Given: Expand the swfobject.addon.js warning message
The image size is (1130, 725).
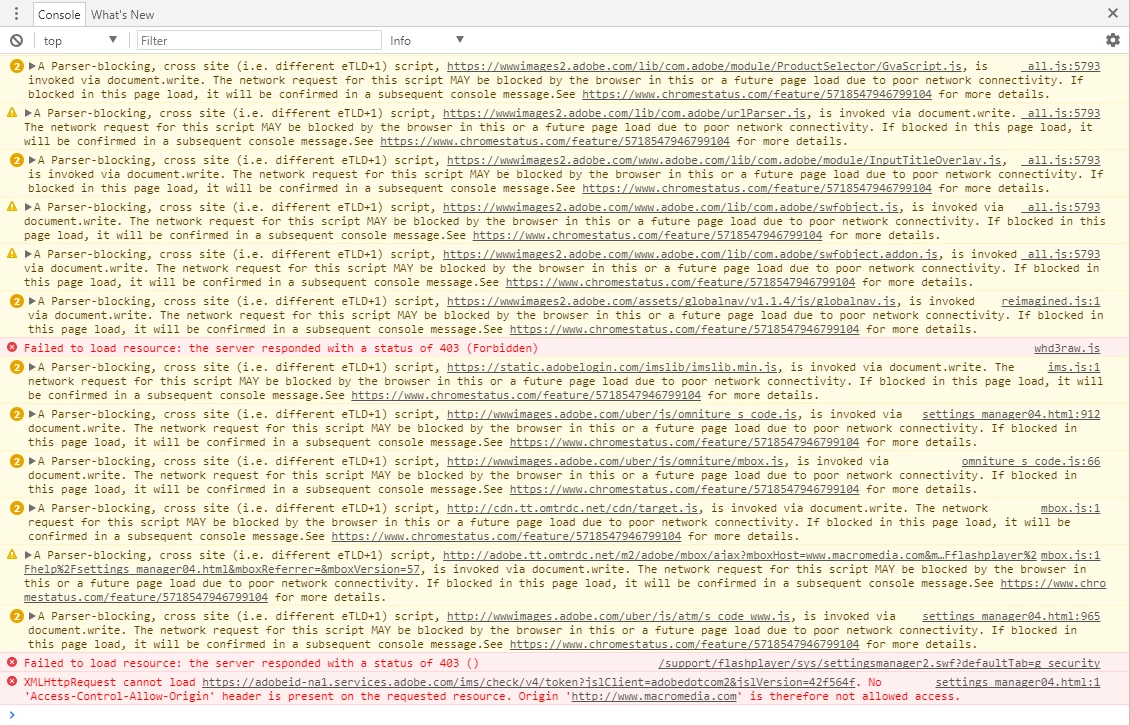Looking at the screenshot, I should (x=28, y=254).
